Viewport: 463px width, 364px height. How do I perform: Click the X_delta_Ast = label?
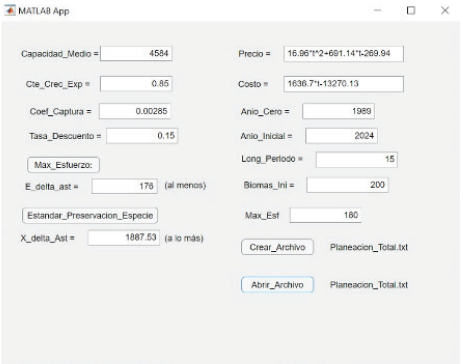pos(48,238)
